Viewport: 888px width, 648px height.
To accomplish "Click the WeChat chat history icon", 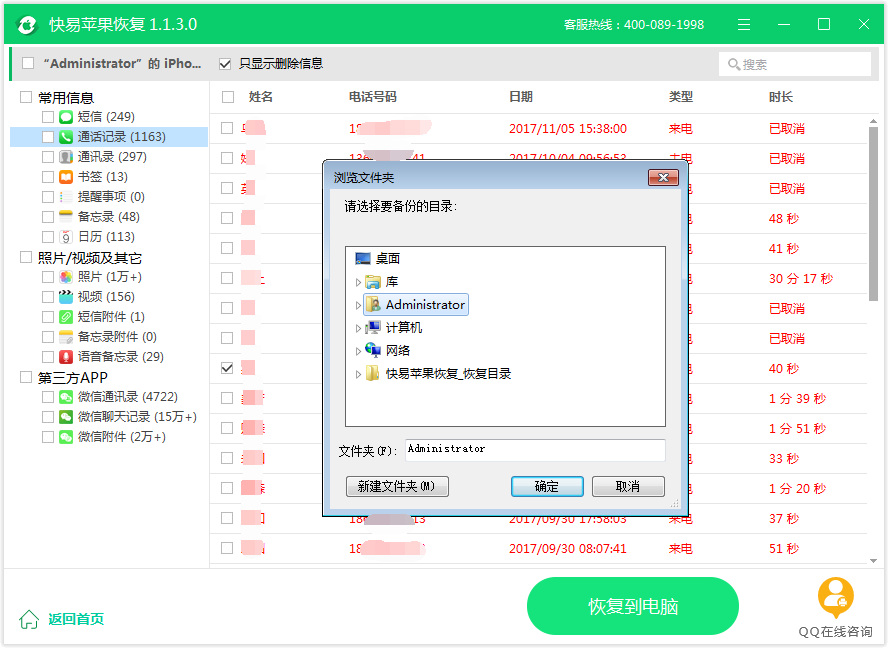I will click(x=66, y=417).
